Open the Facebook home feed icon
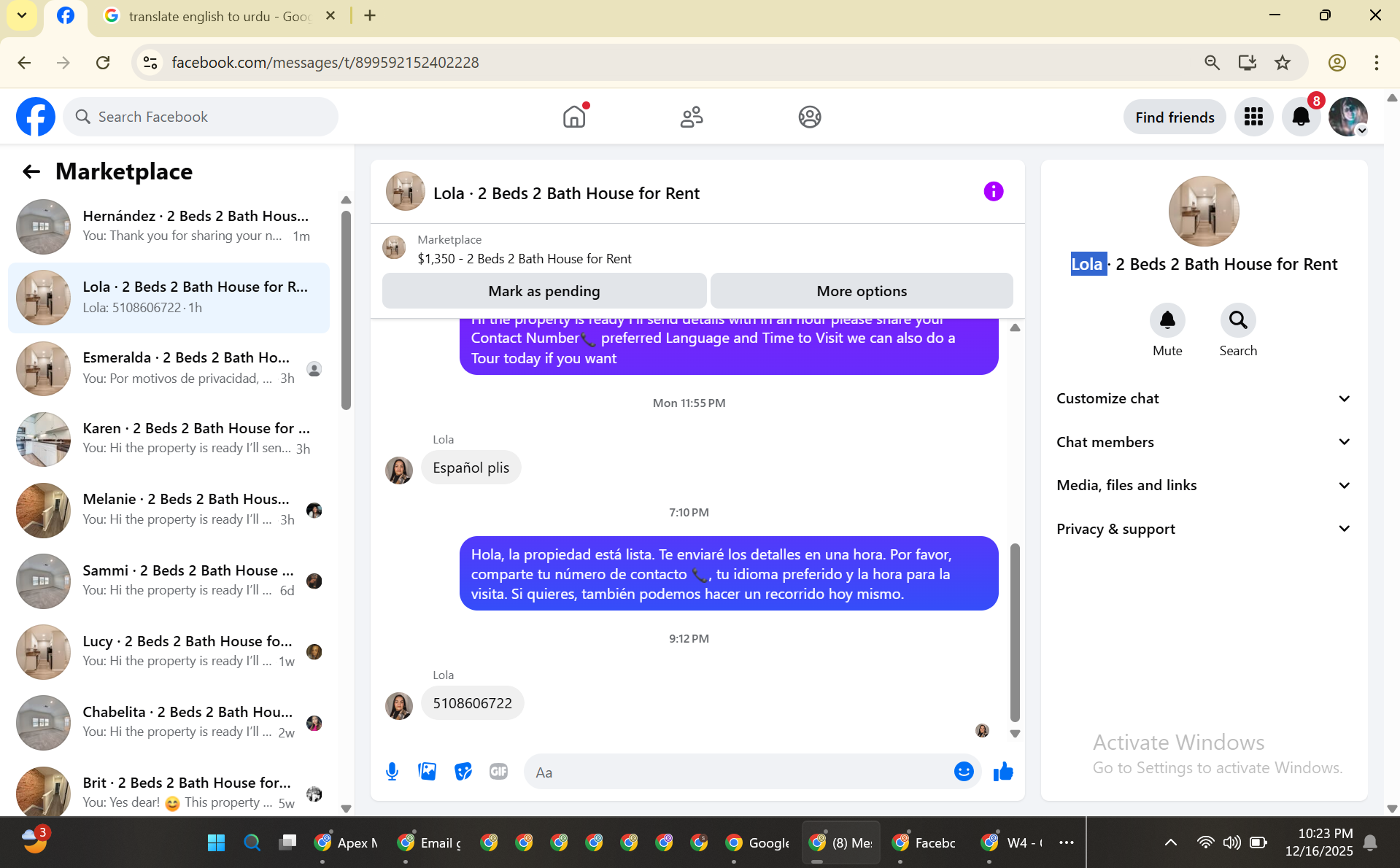Screen dimensions: 1400x868 pos(575,117)
